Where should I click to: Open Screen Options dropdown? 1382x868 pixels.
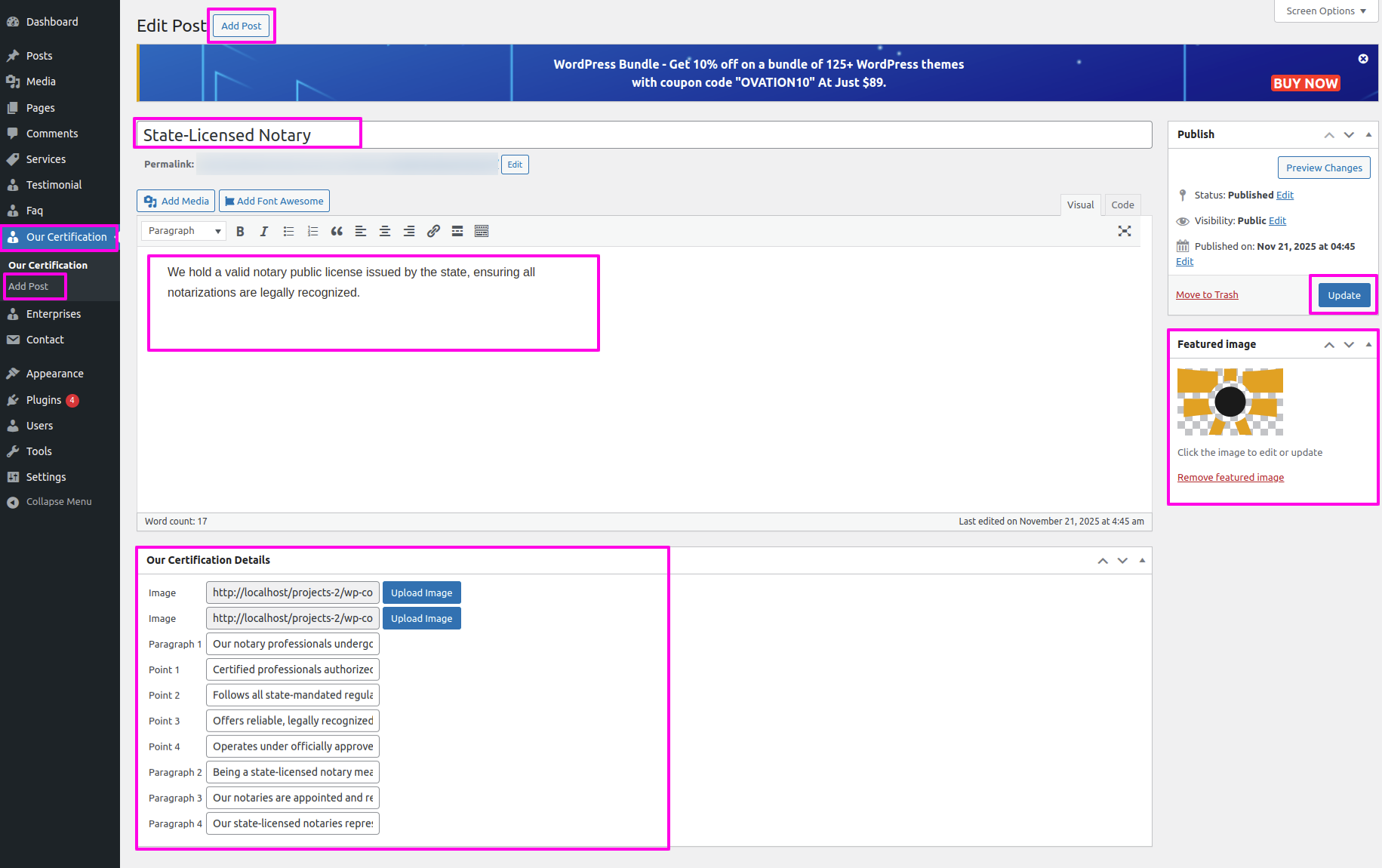[x=1325, y=11]
